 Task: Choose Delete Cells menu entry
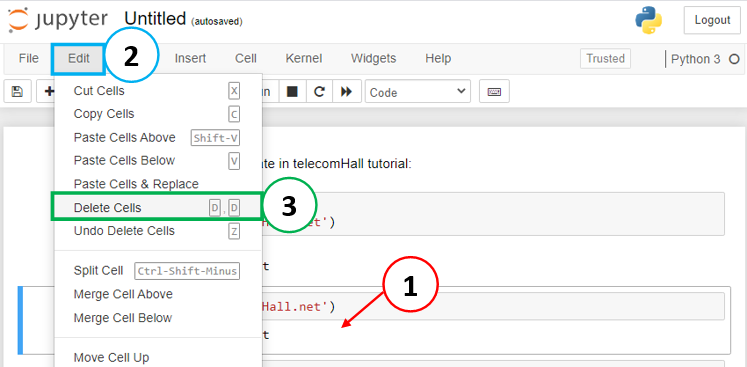click(158, 208)
